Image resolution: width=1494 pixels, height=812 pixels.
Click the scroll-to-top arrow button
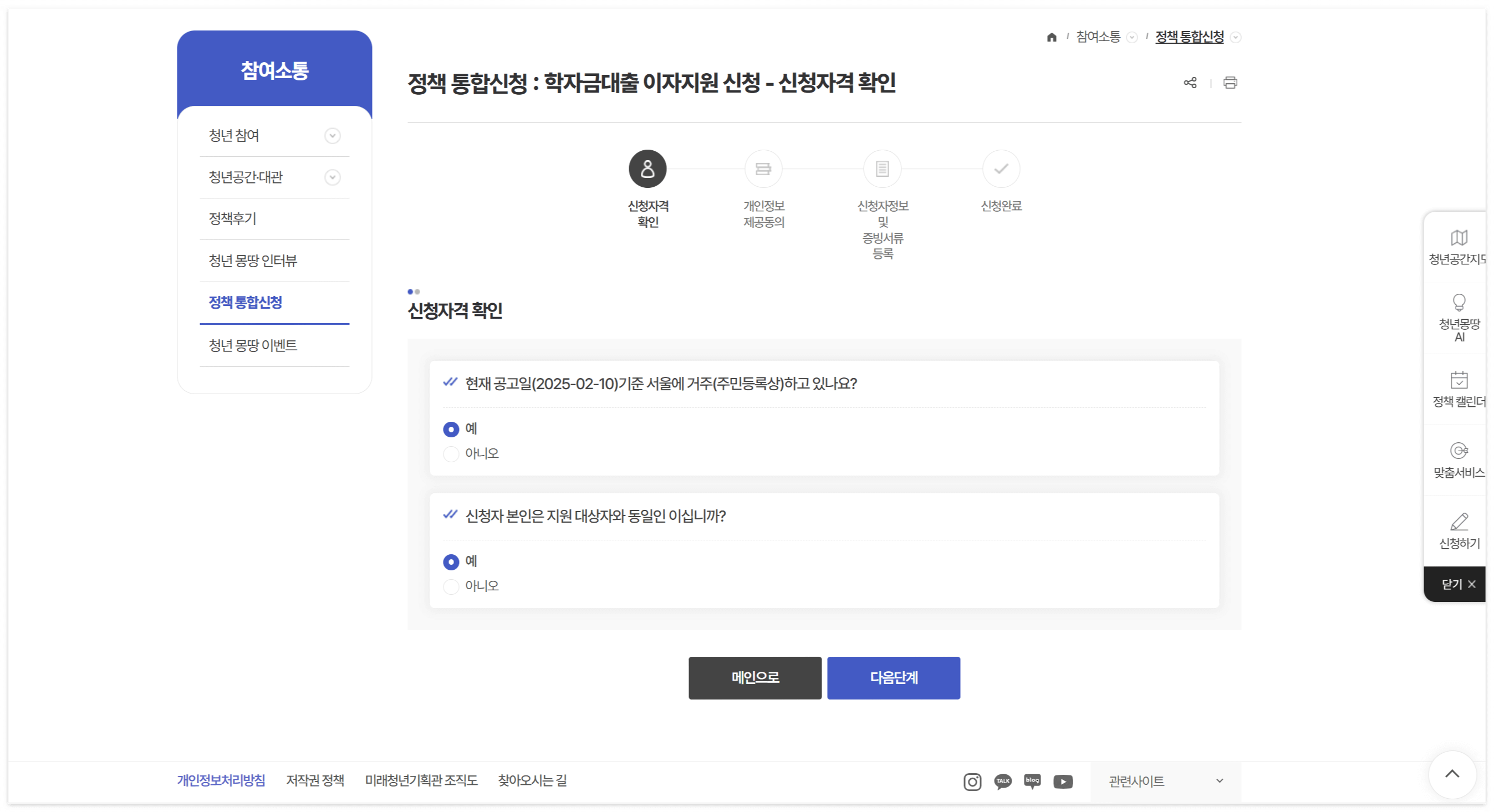[x=1452, y=774]
